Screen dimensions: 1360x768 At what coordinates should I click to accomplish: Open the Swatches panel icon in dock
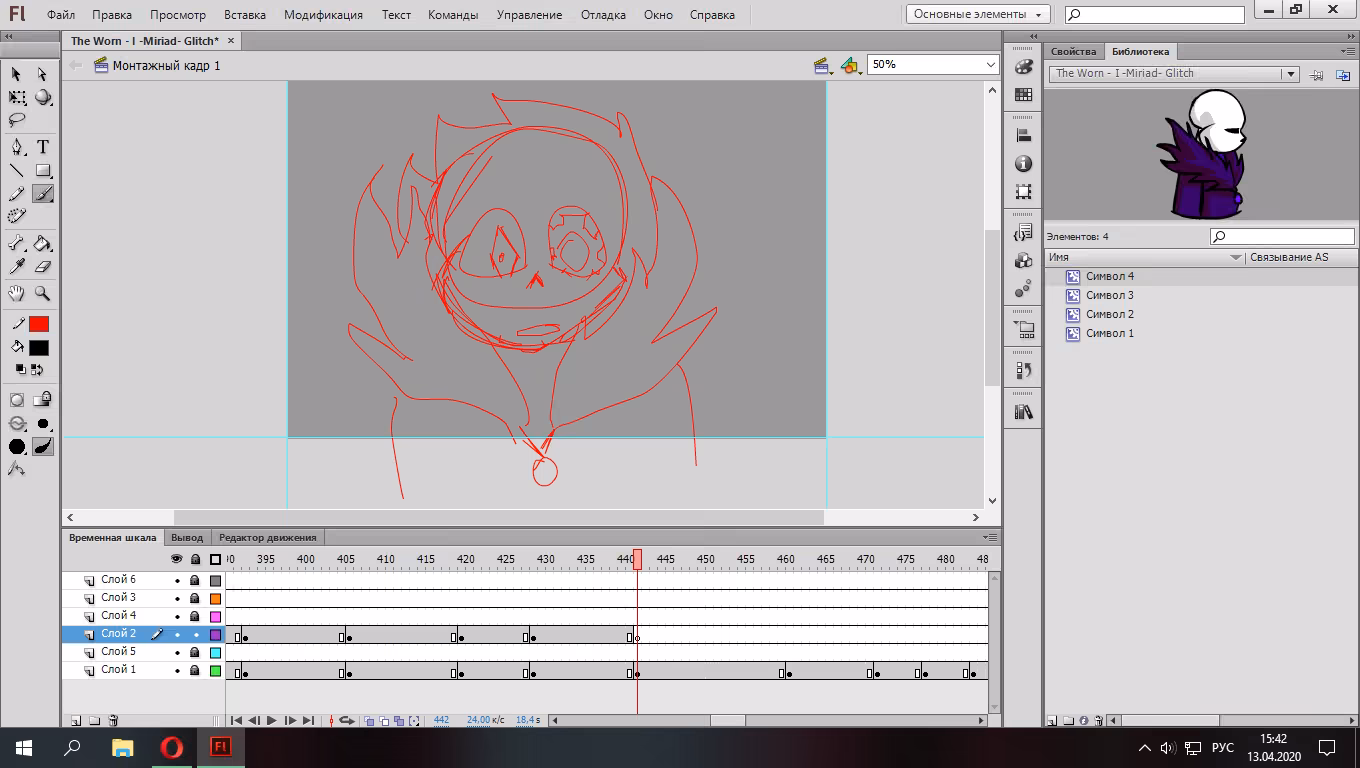point(1023,94)
